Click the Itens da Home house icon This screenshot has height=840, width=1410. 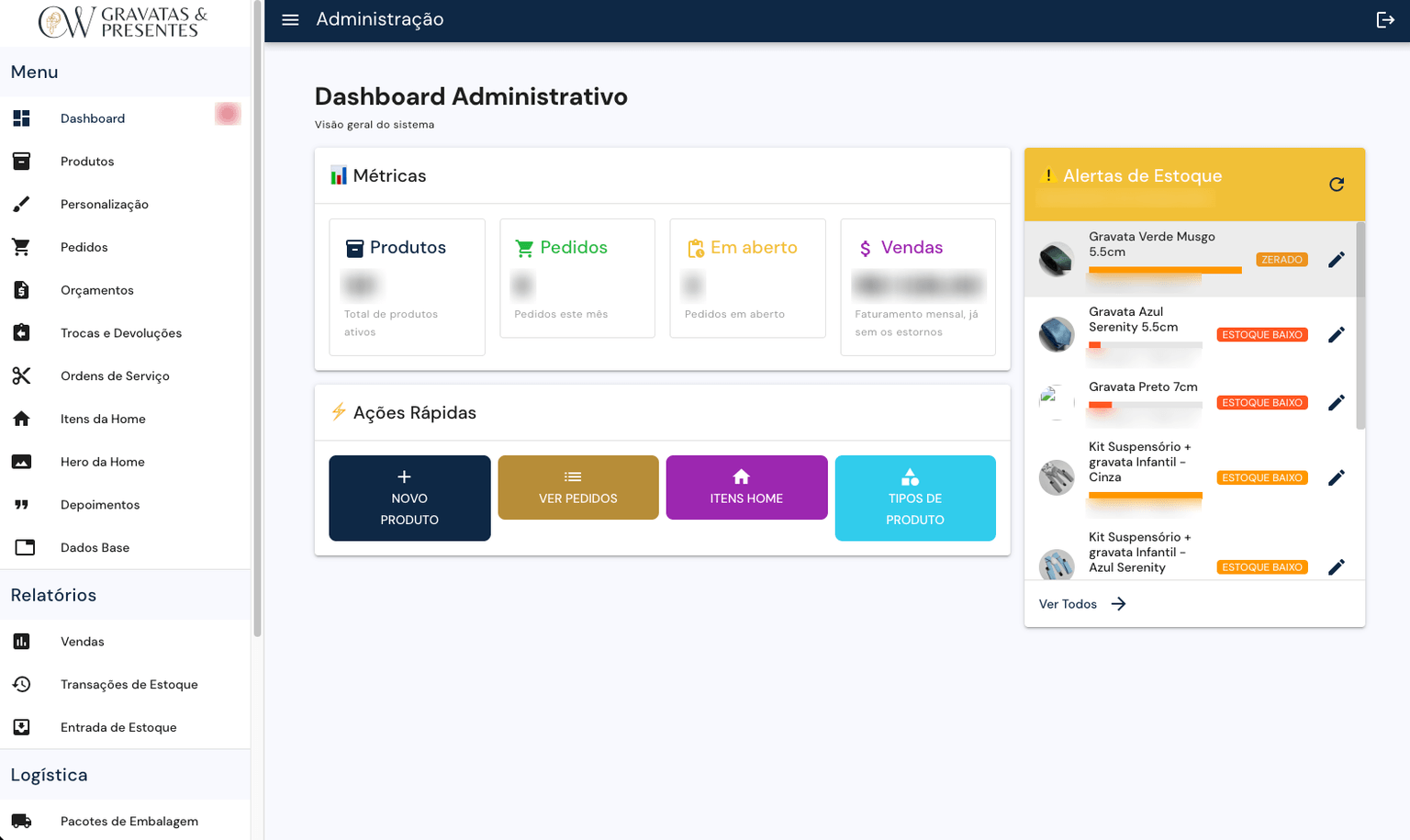21,419
